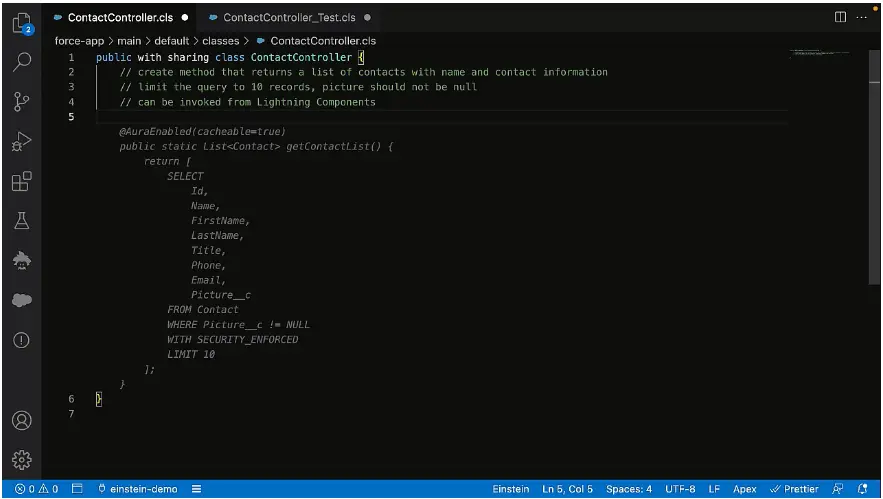Viewport: 883px width, 499px height.
Task: Open the Einstein sidebar panel
Action: point(21,261)
